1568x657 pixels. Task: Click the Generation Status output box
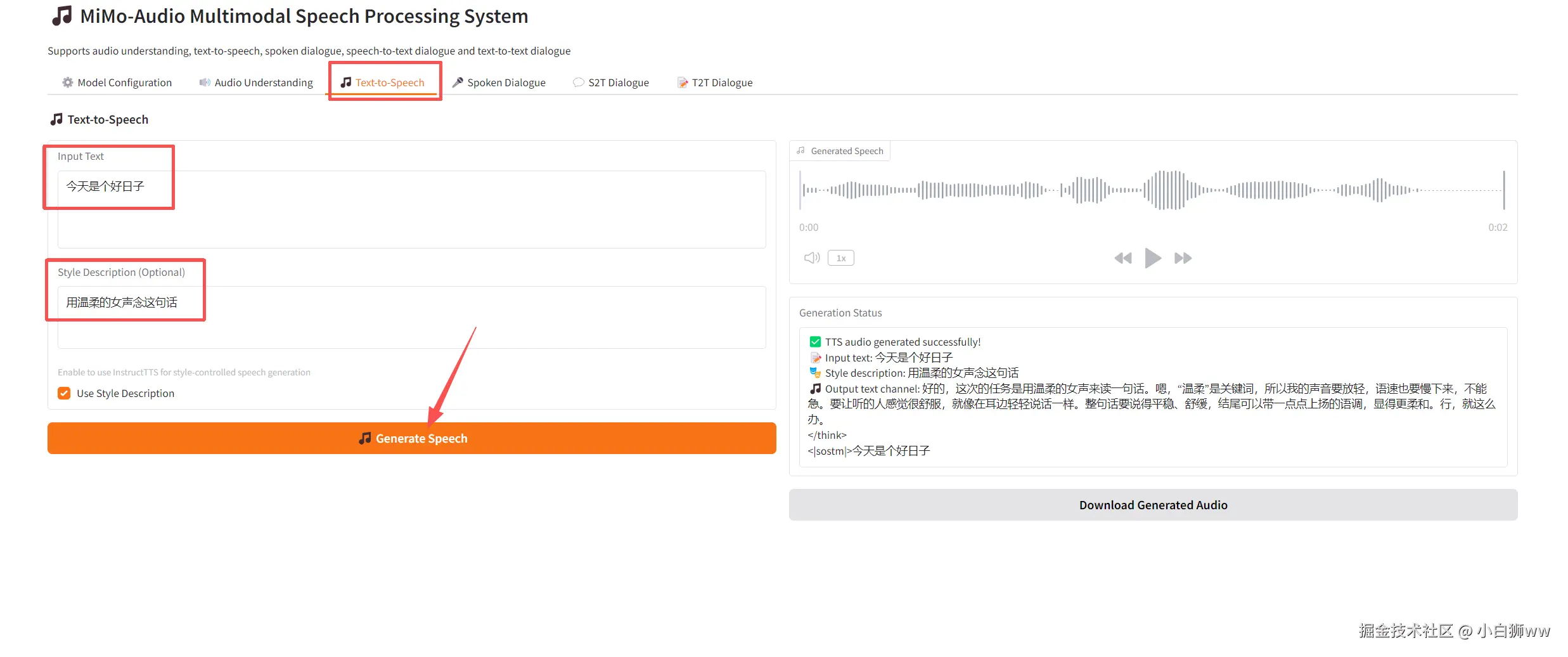pos(1153,397)
